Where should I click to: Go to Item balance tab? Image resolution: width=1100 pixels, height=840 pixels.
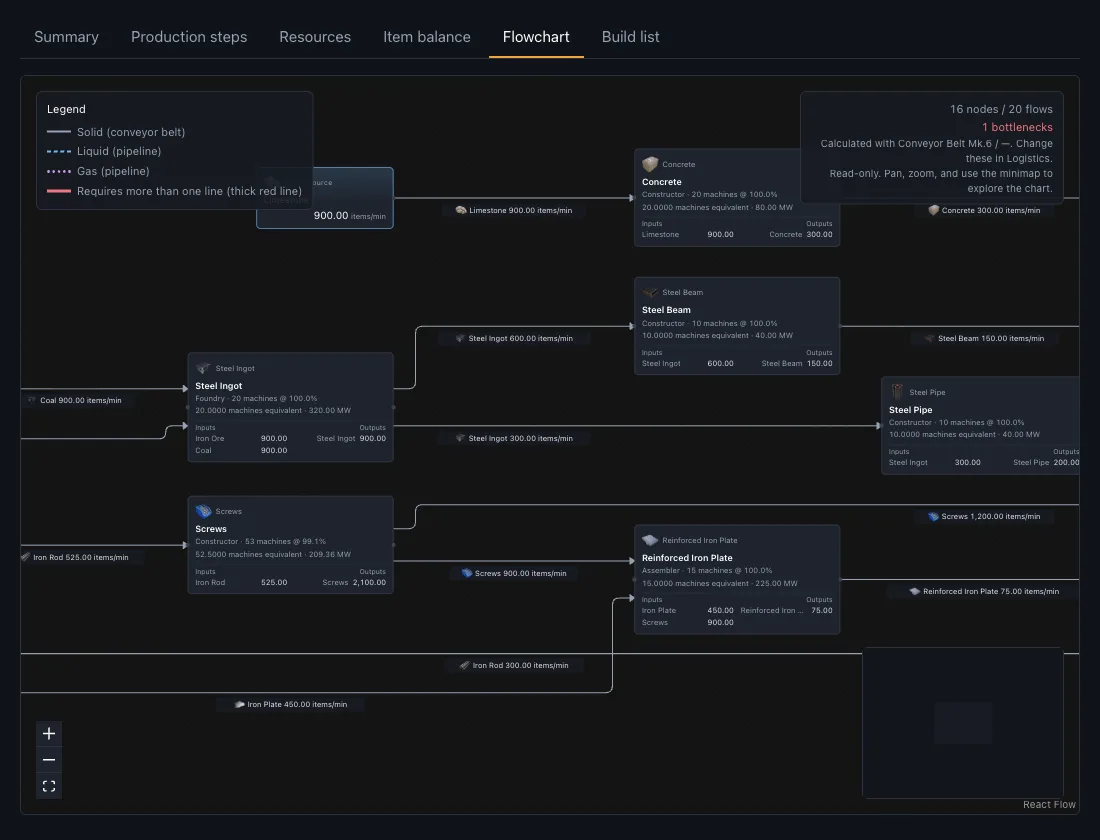[x=427, y=36]
